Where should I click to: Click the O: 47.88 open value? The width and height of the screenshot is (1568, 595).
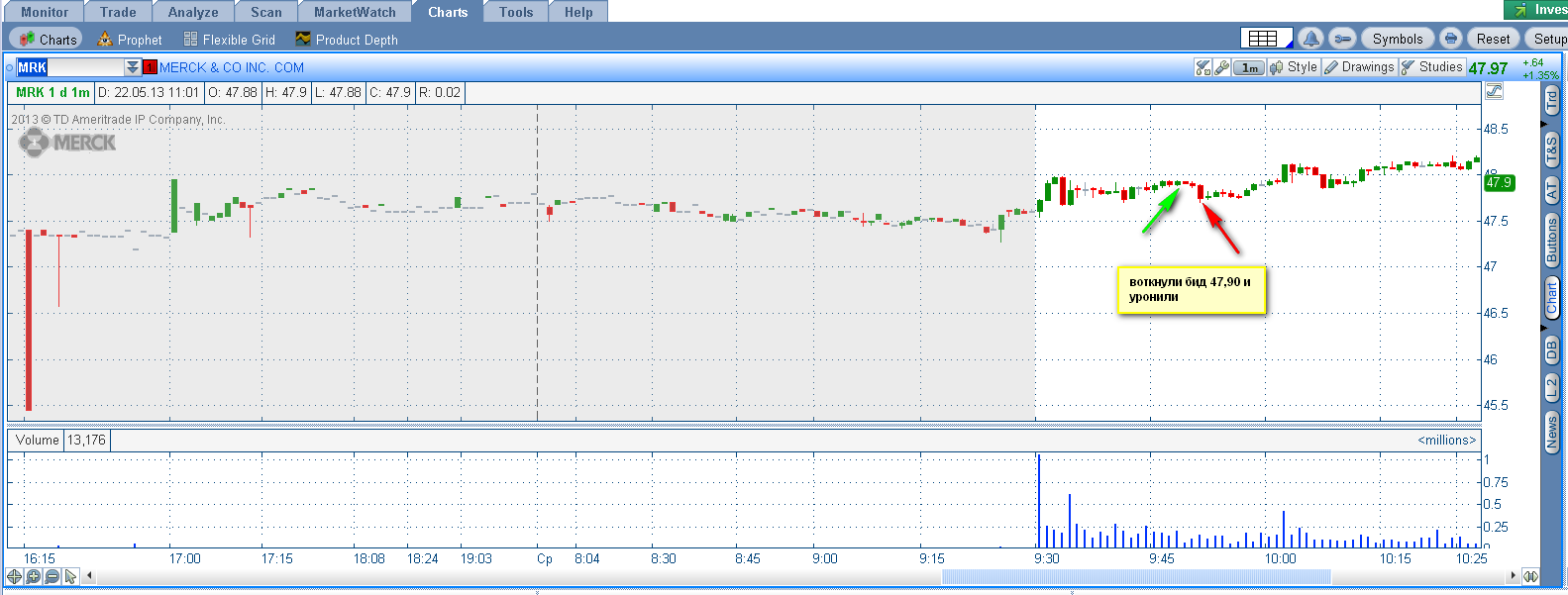[x=233, y=92]
